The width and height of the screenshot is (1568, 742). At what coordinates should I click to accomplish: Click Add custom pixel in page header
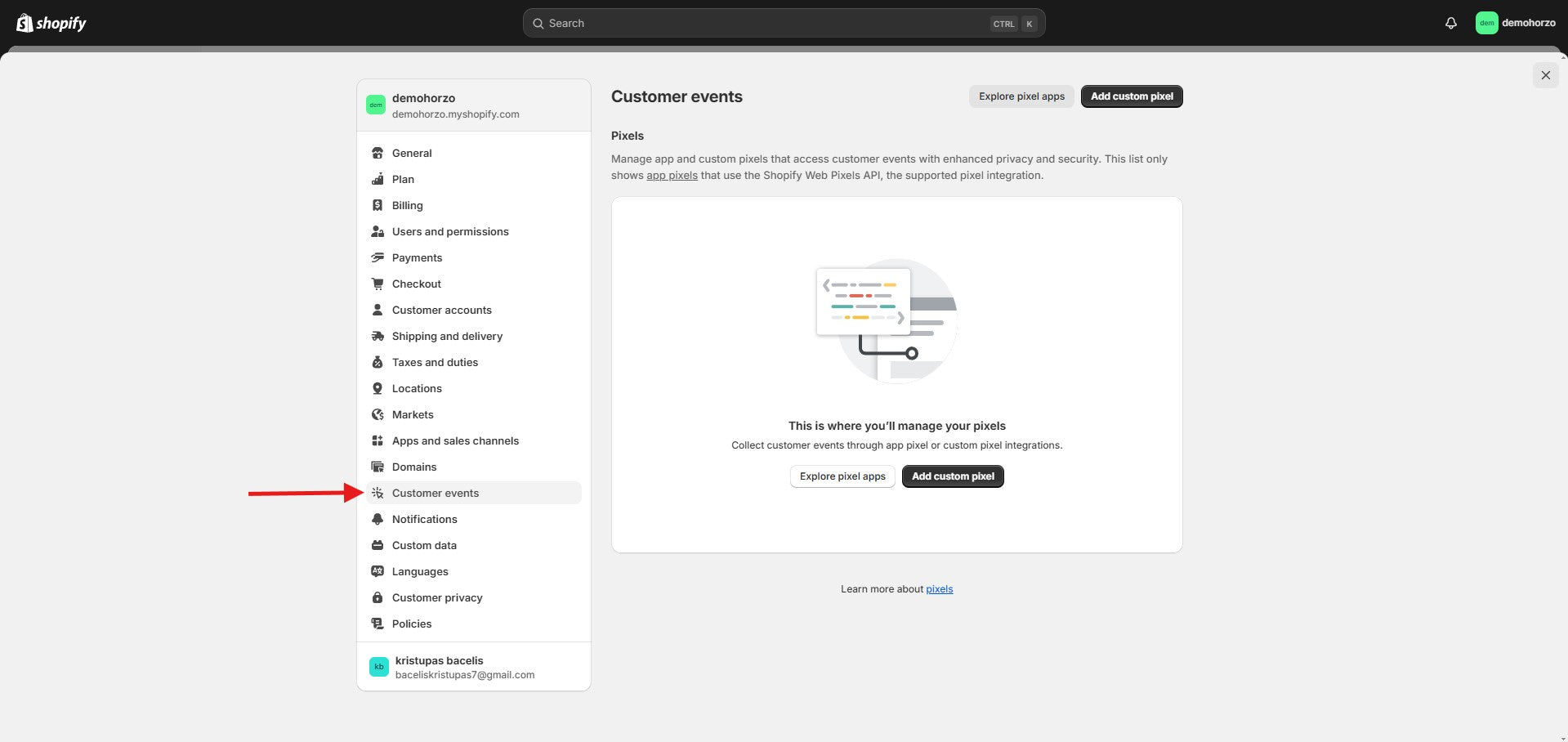(1131, 96)
